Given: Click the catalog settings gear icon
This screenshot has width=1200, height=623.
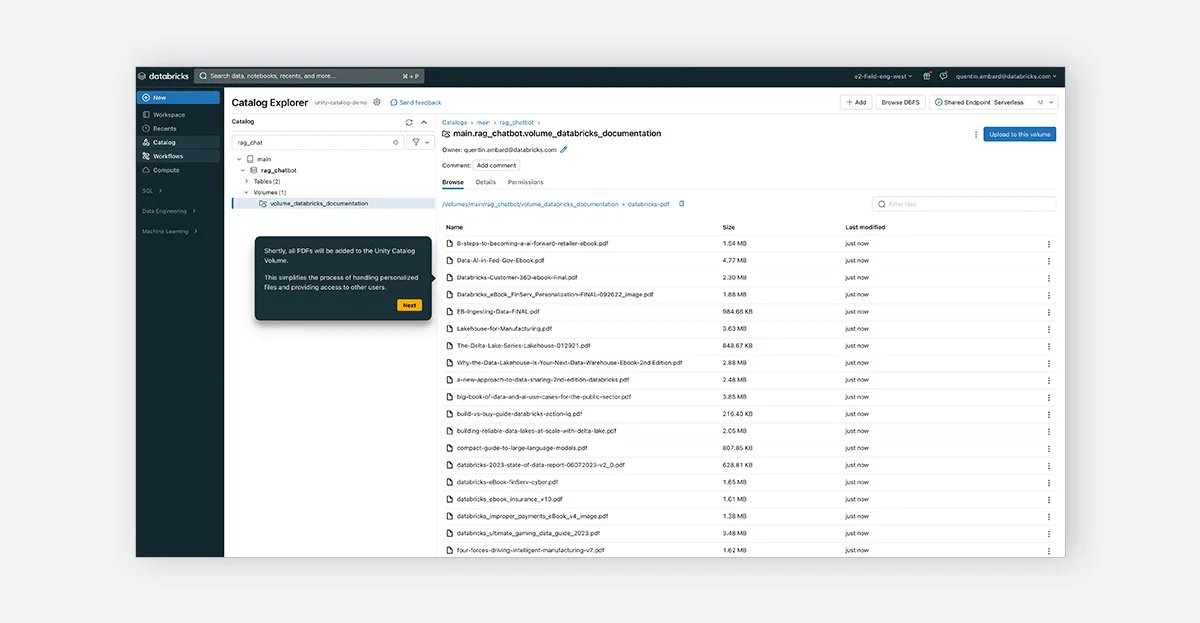Looking at the screenshot, I should (x=377, y=102).
